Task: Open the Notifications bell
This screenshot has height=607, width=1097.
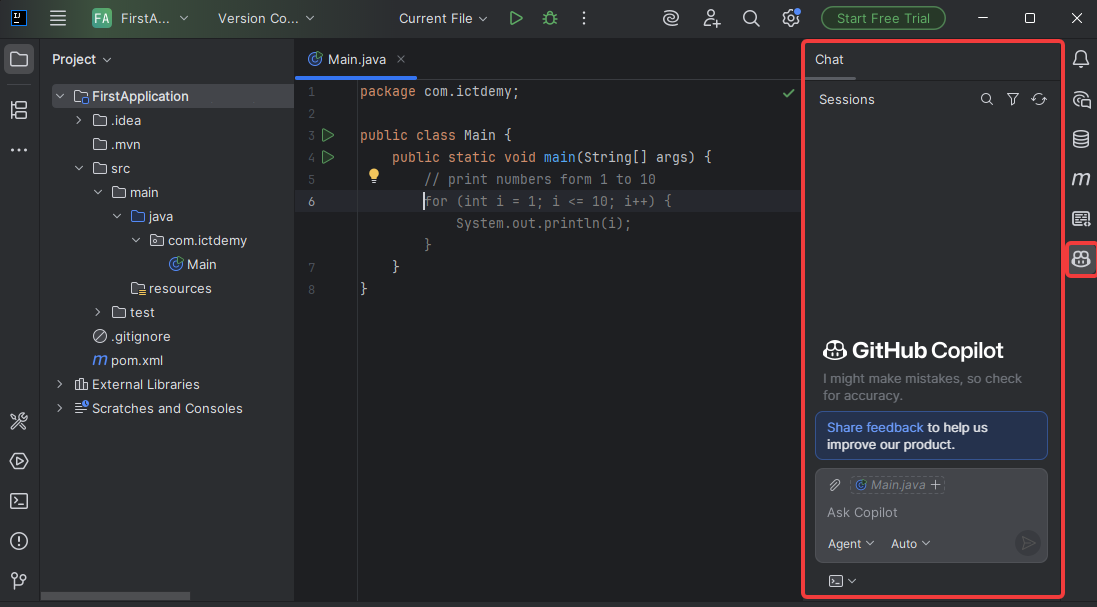Action: click(x=1080, y=59)
